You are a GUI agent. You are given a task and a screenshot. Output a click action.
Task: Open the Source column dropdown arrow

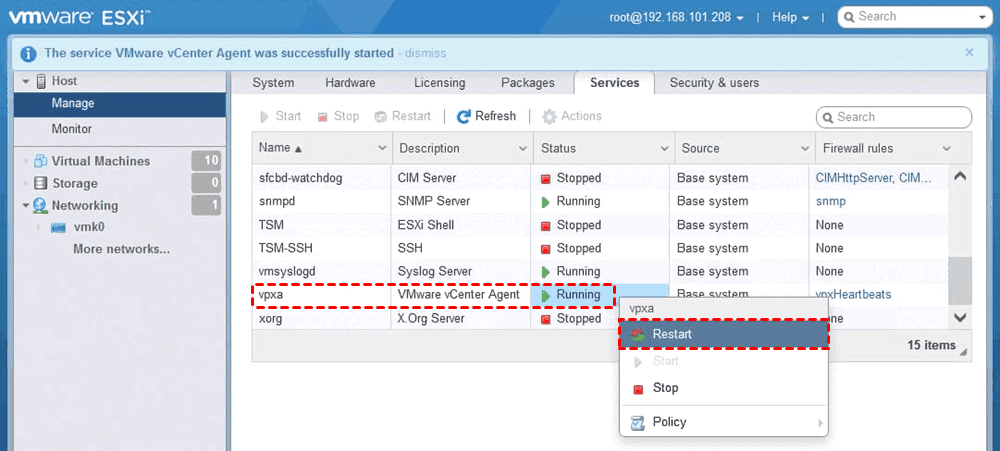click(x=805, y=148)
